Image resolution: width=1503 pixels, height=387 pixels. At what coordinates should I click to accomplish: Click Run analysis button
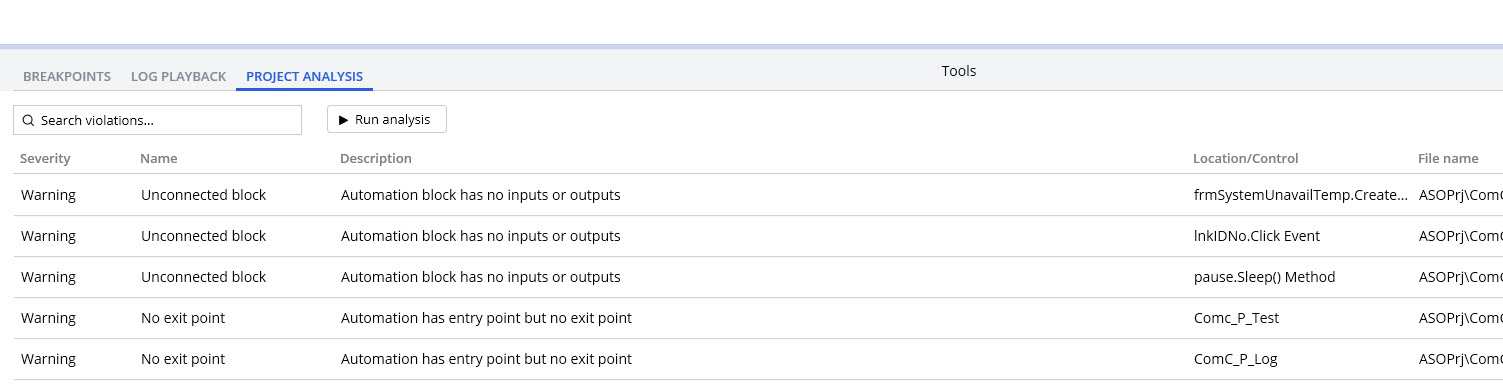coord(387,120)
